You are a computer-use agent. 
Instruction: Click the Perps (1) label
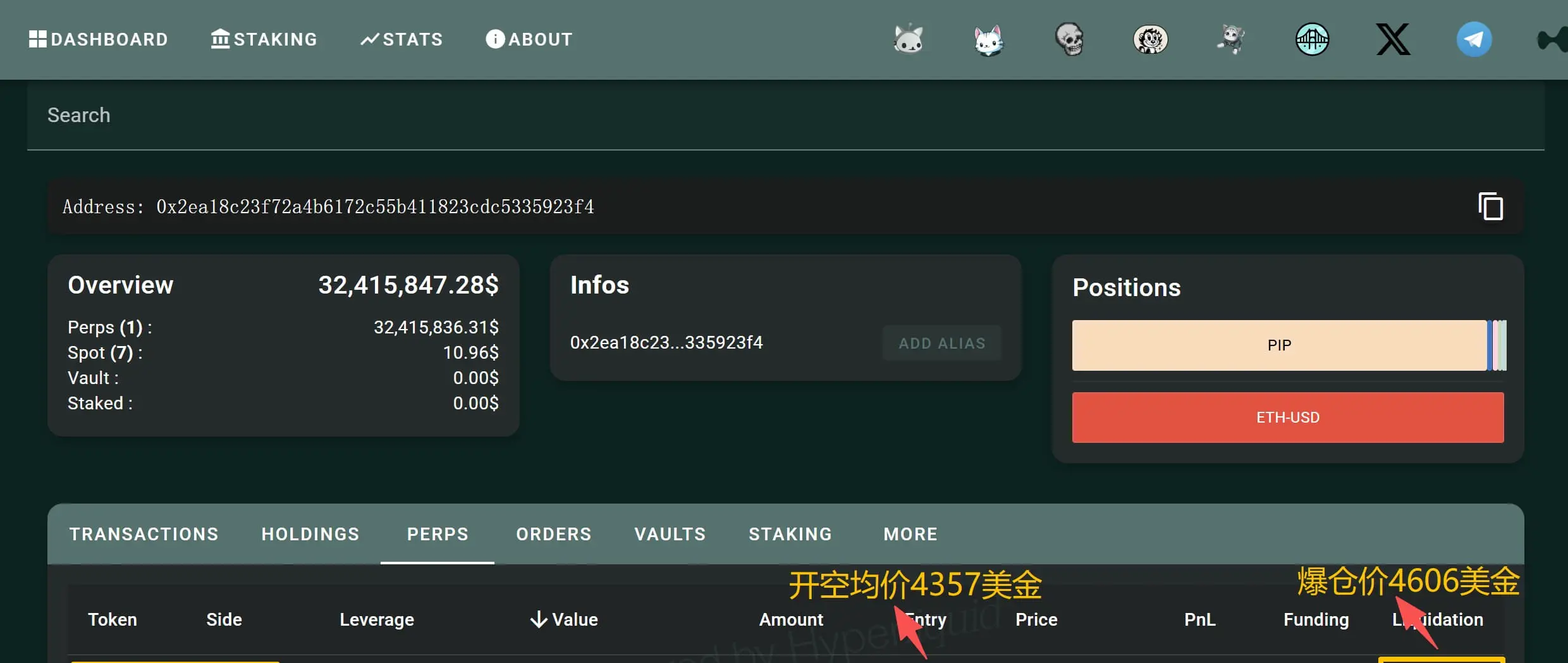pyautogui.click(x=110, y=328)
